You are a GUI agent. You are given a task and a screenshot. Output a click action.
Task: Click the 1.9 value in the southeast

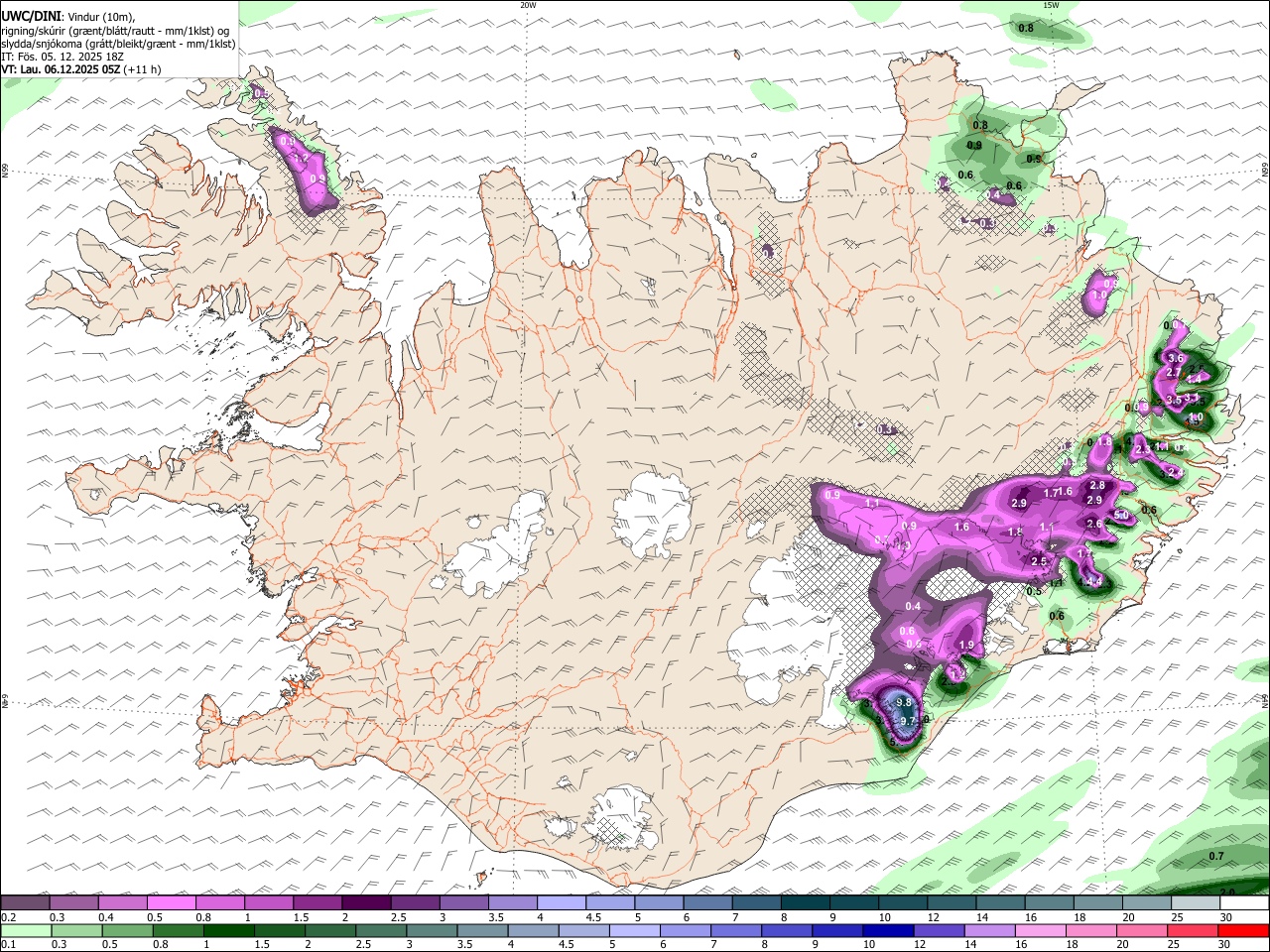(x=966, y=645)
